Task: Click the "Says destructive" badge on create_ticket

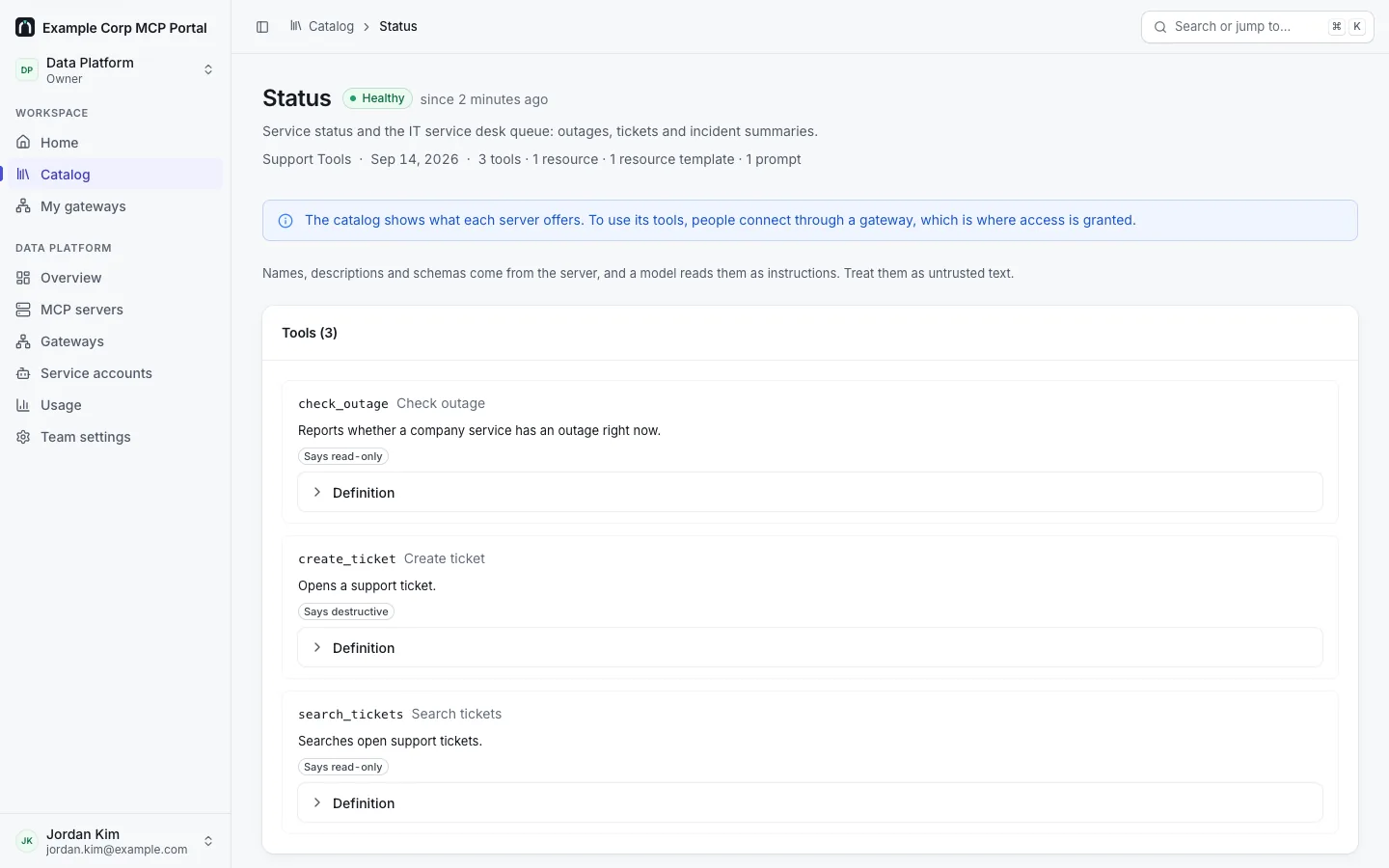Action: (x=346, y=611)
